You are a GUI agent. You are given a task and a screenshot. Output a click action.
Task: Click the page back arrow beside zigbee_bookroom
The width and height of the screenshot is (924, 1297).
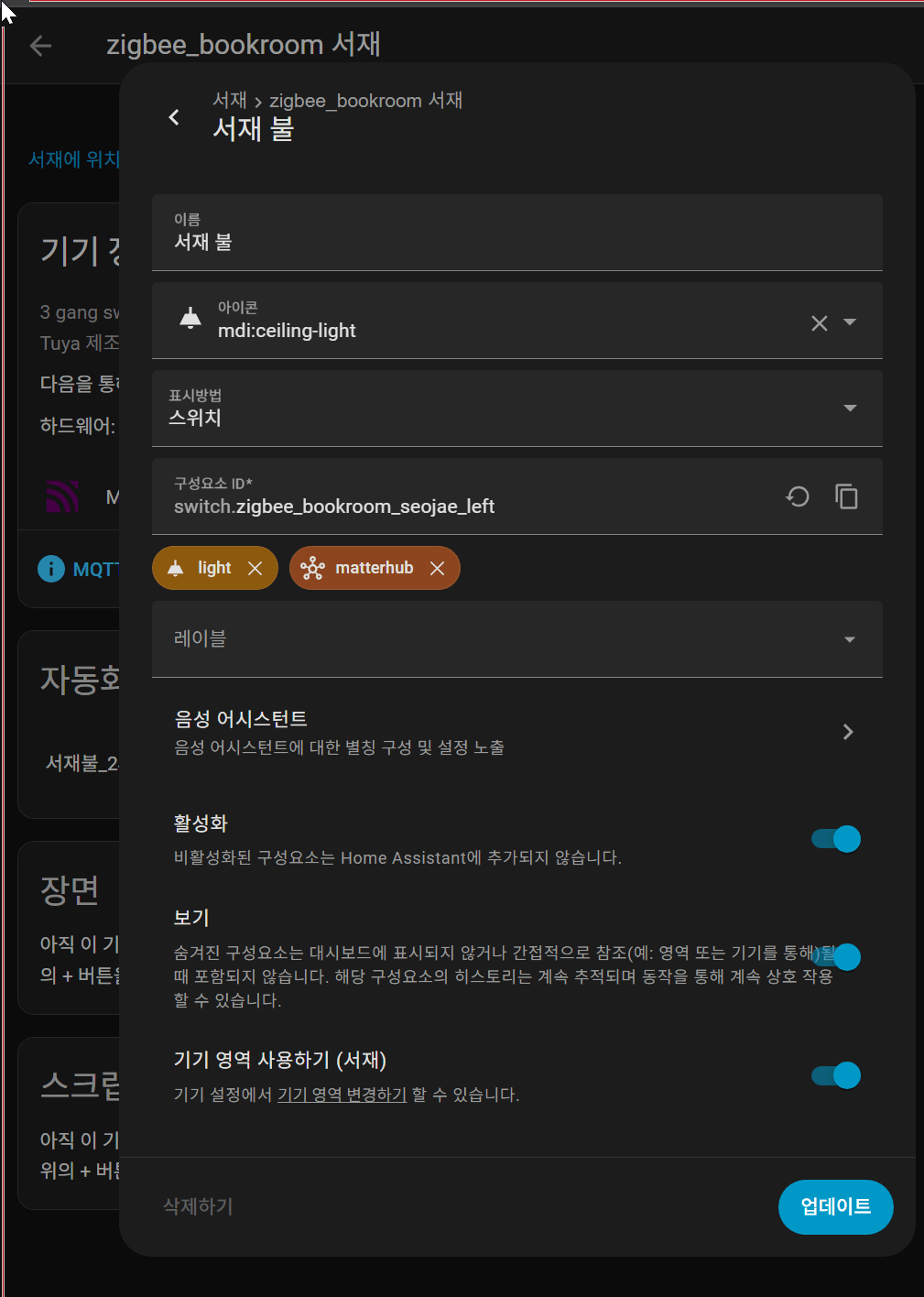coord(40,46)
